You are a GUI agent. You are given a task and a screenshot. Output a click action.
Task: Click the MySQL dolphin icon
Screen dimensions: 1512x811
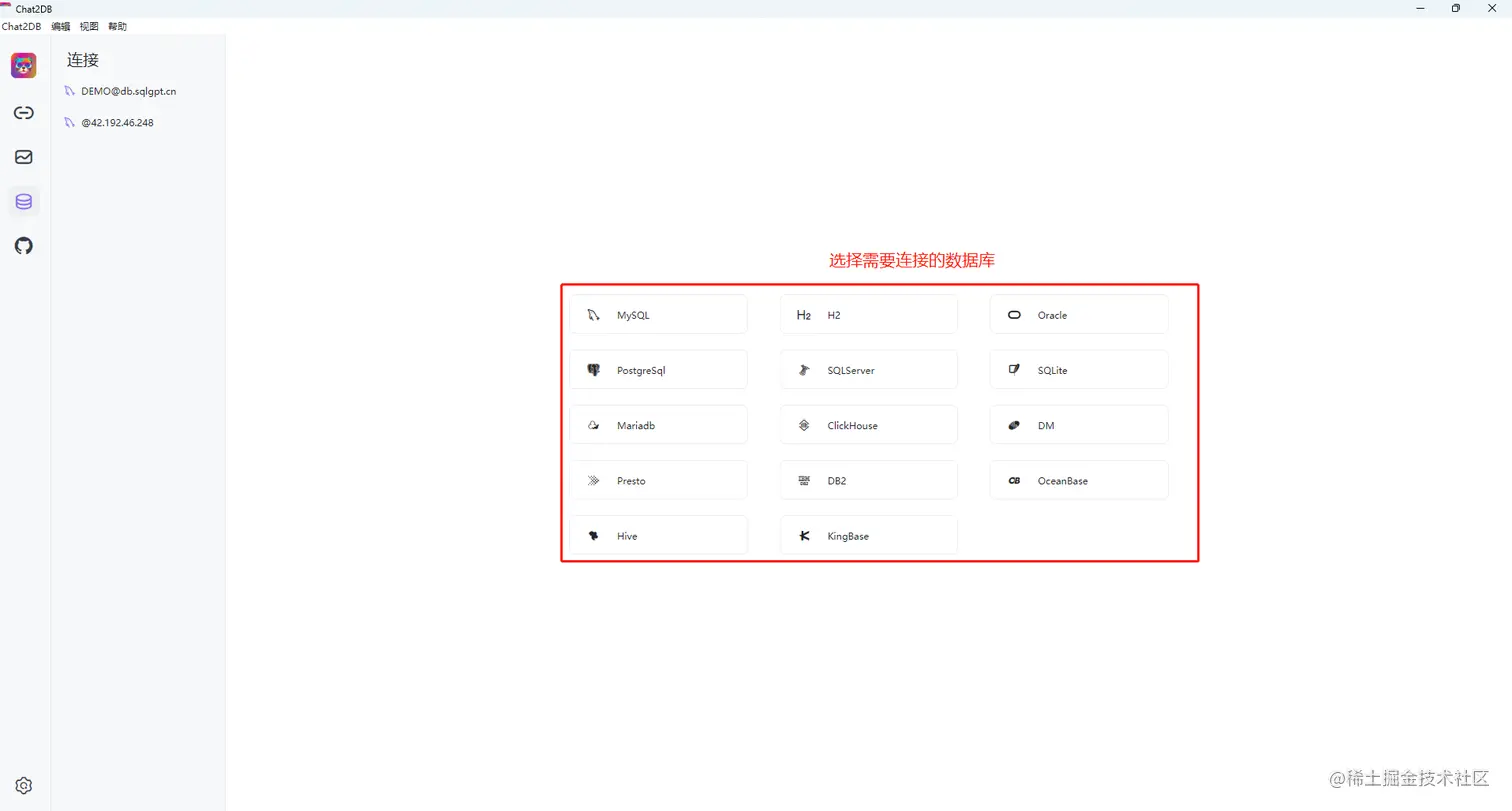pyautogui.click(x=593, y=315)
